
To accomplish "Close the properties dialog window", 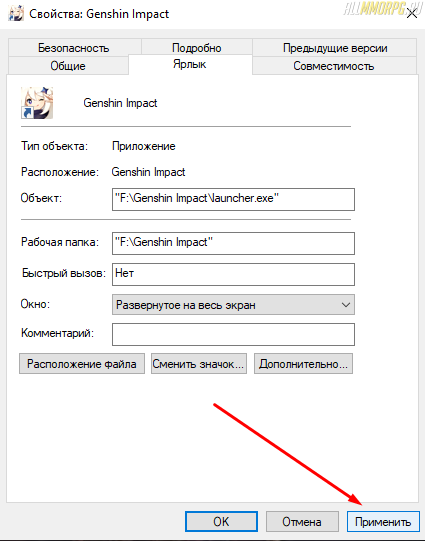I will coord(412,14).
